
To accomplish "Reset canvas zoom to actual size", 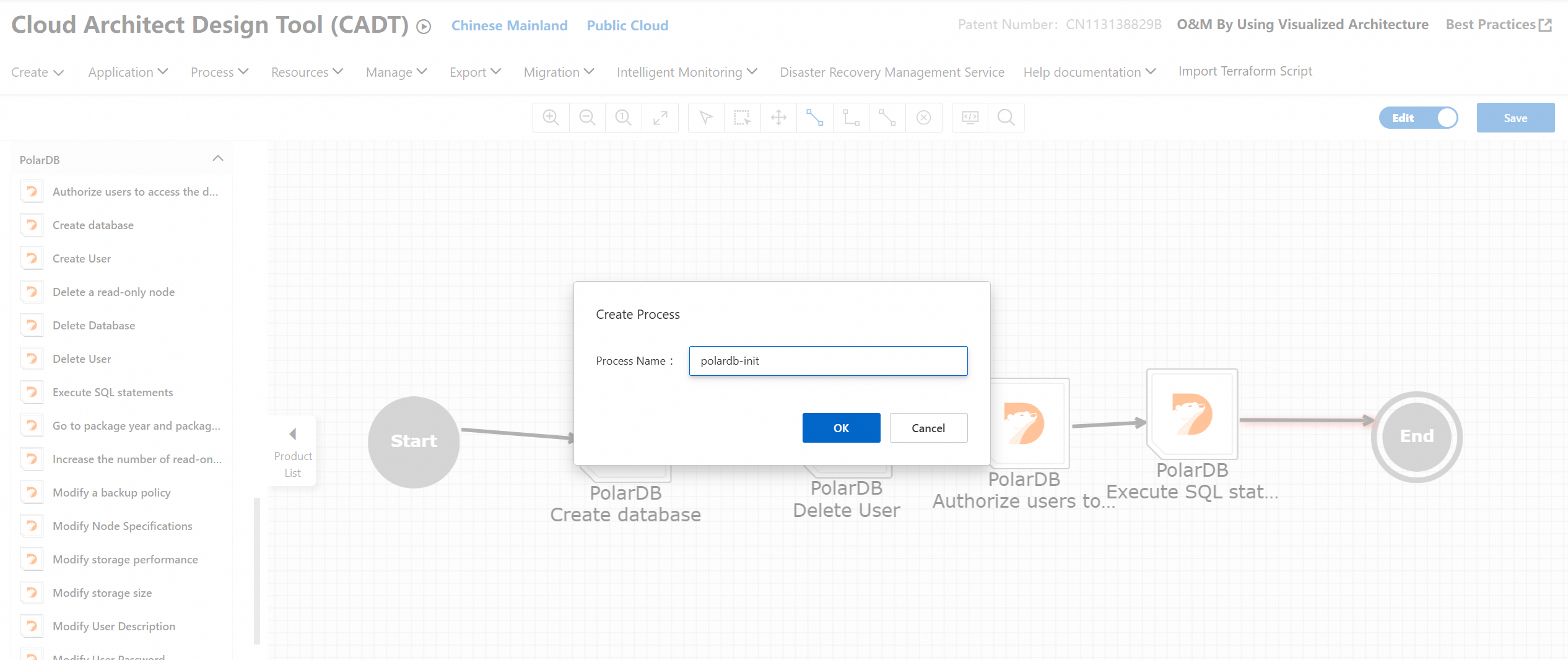I will [624, 118].
